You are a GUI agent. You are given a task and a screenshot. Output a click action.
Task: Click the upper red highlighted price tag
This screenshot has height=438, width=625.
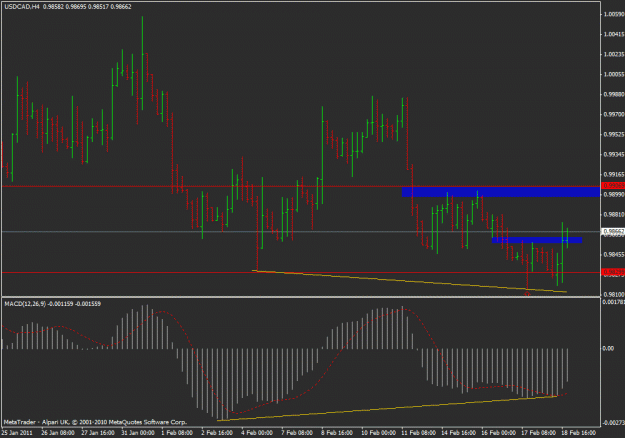click(x=613, y=186)
